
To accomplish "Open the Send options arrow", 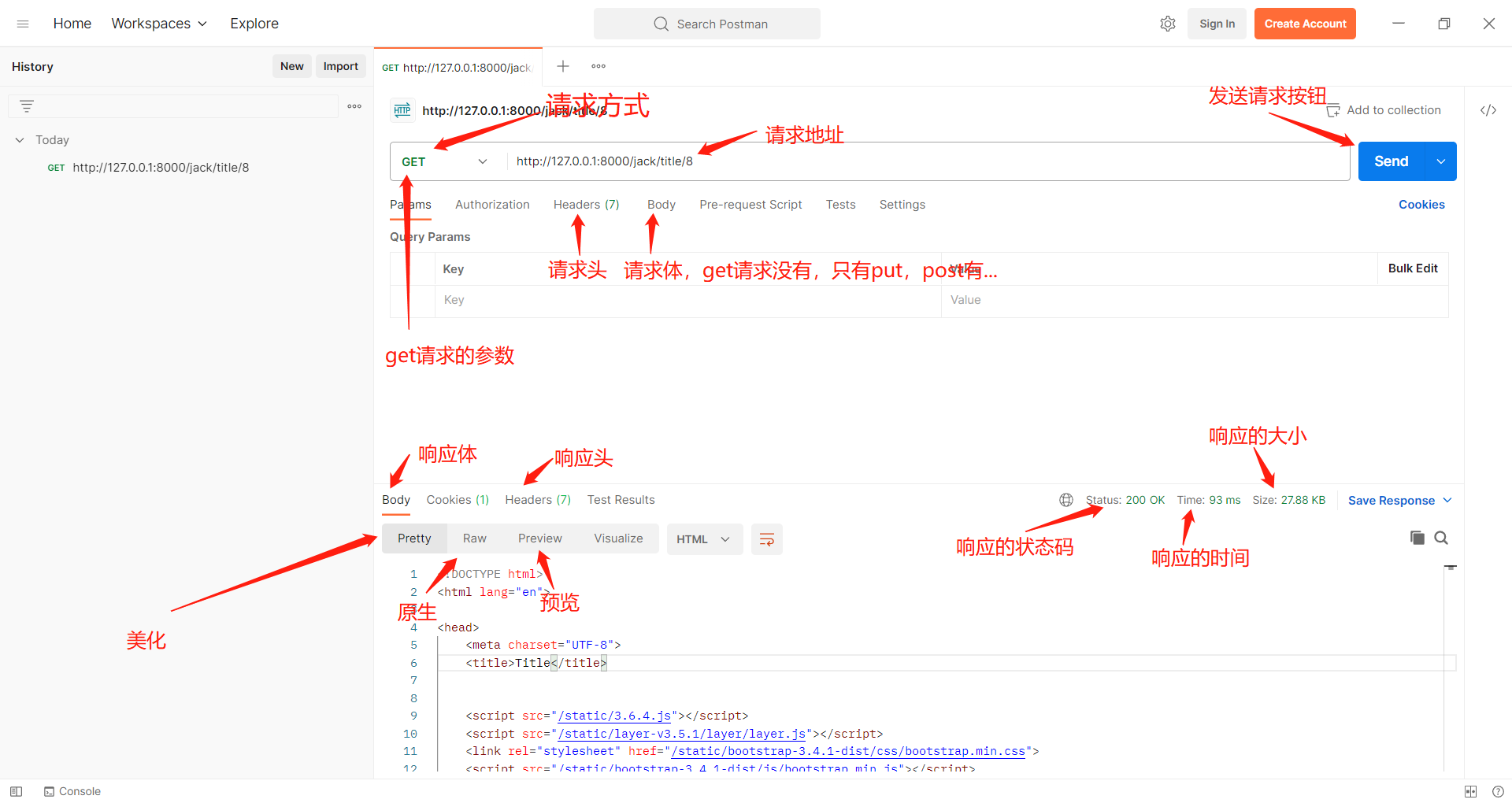I will [1441, 161].
